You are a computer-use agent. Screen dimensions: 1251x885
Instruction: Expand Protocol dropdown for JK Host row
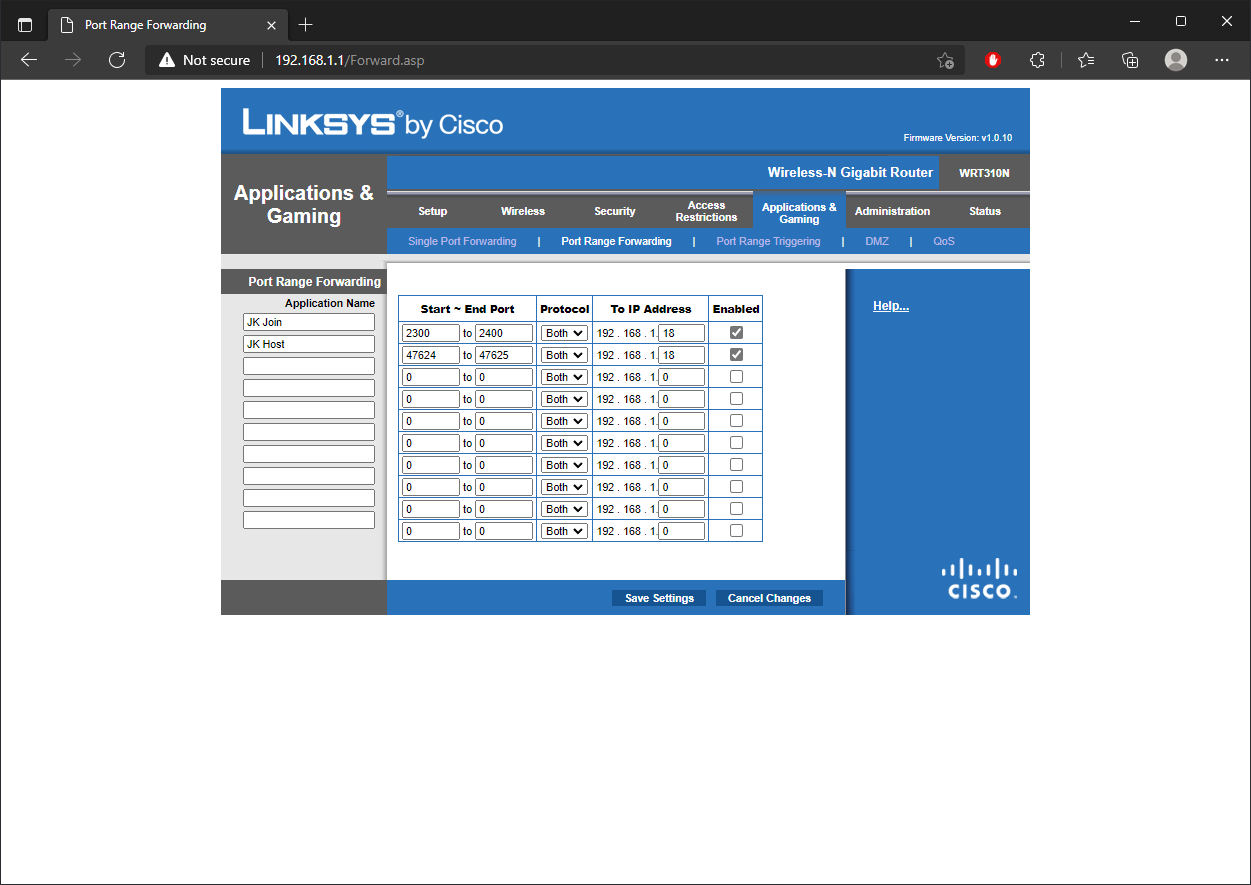564,355
